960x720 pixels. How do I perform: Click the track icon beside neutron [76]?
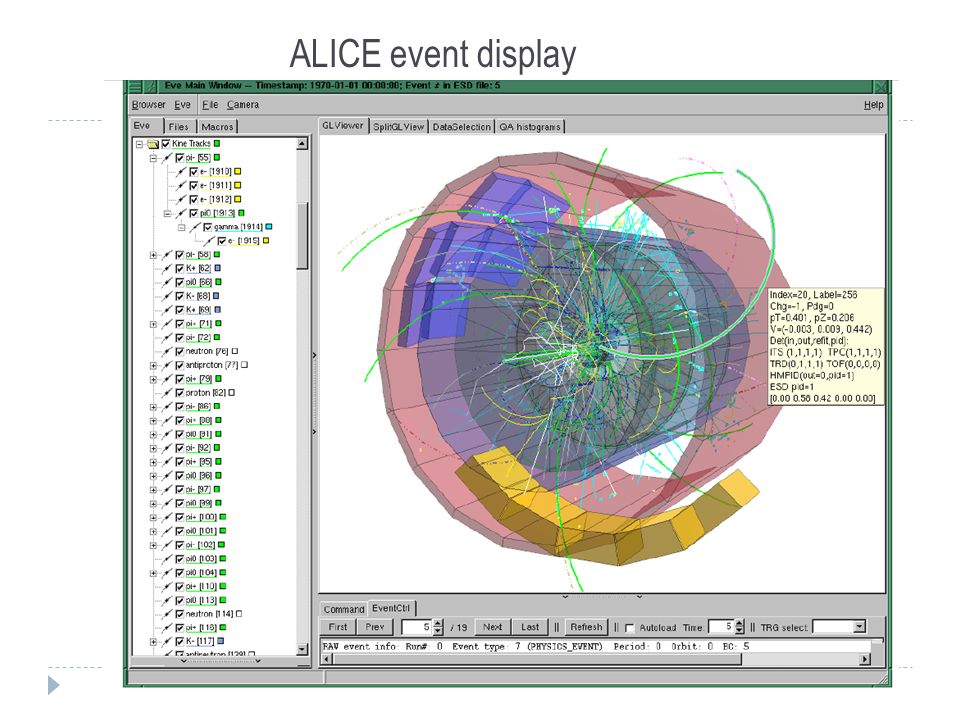(167, 352)
